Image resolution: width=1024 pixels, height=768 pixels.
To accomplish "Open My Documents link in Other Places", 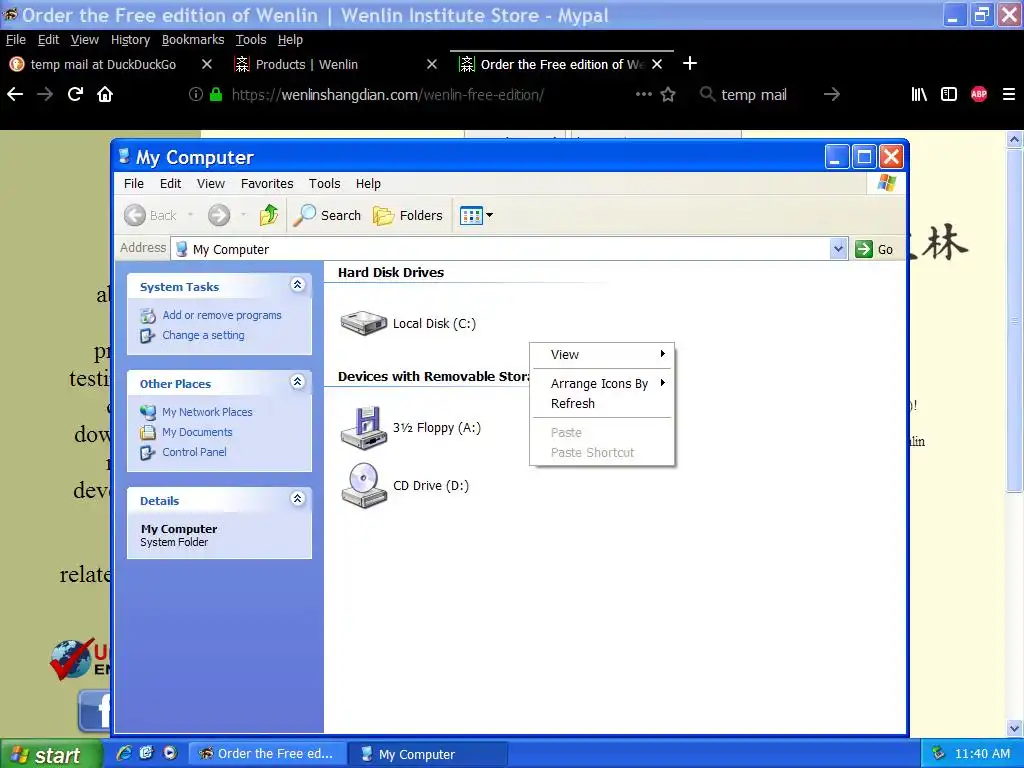I will 197,432.
